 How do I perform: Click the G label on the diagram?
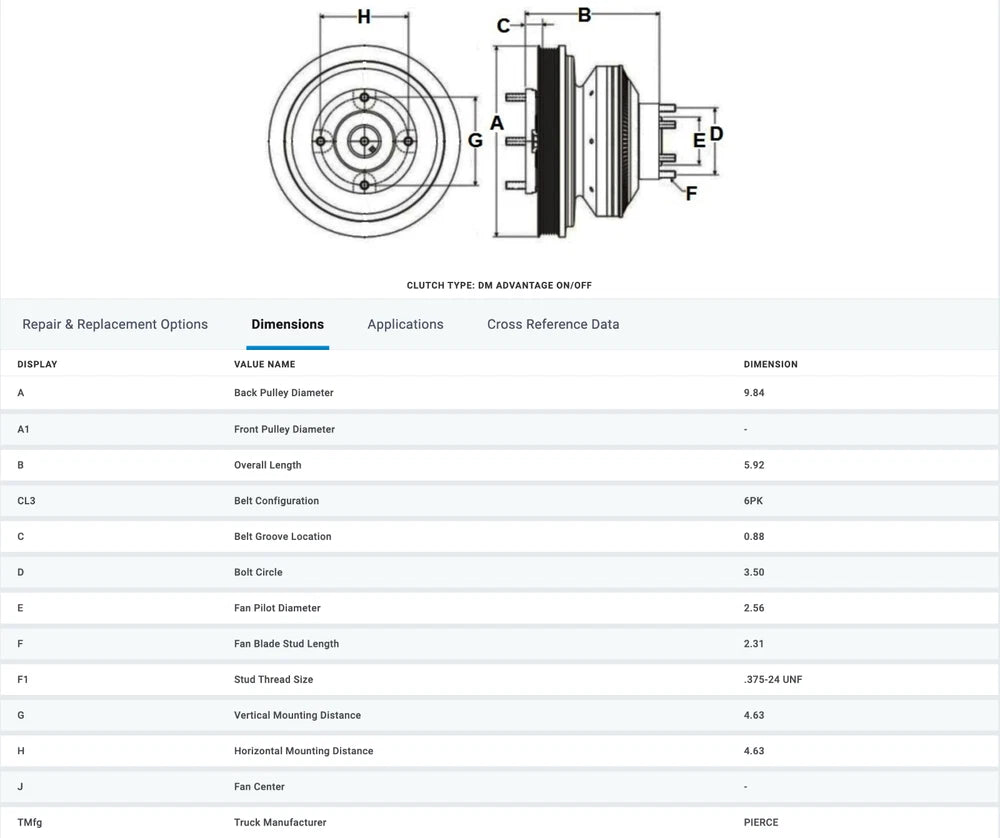pyautogui.click(x=475, y=141)
